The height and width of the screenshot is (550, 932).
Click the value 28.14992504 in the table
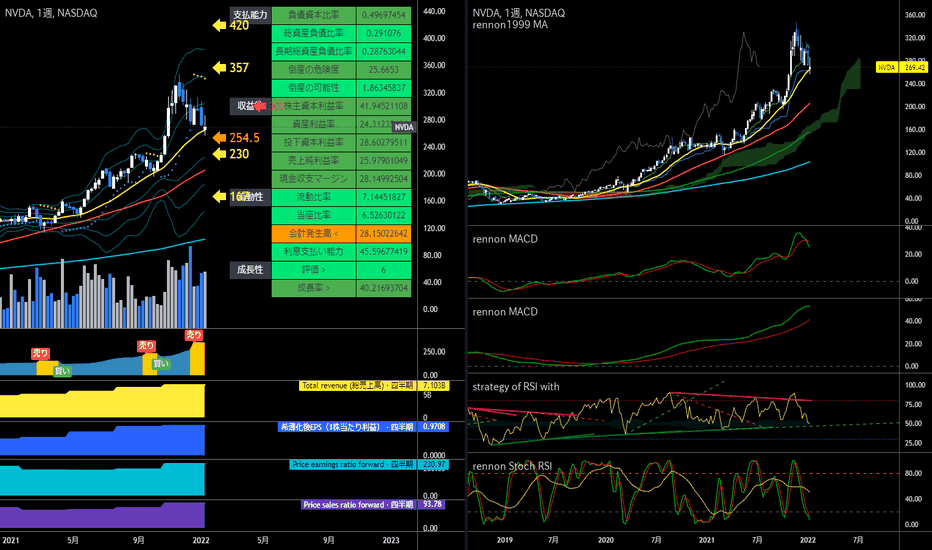point(383,178)
